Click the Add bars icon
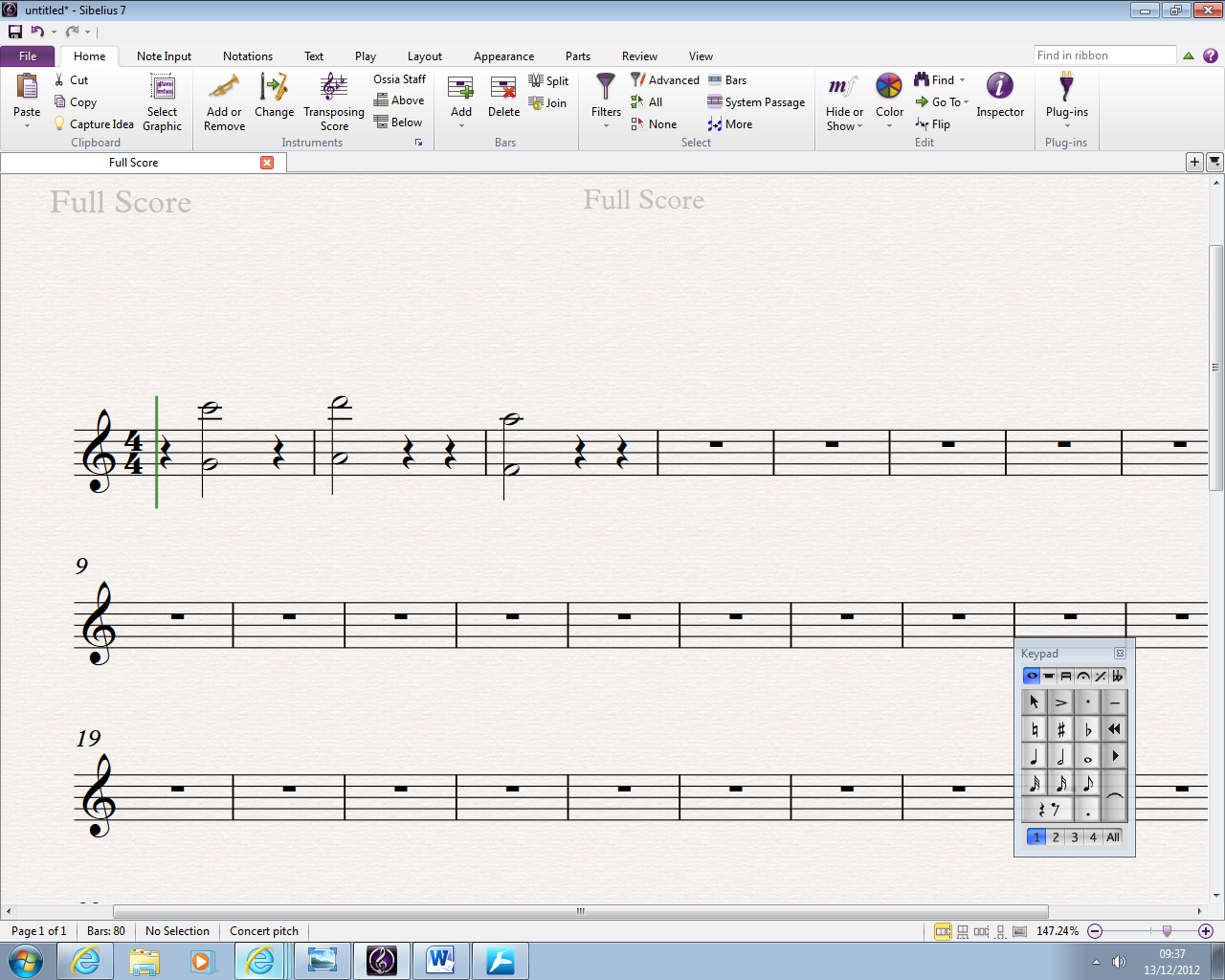 coord(461,88)
